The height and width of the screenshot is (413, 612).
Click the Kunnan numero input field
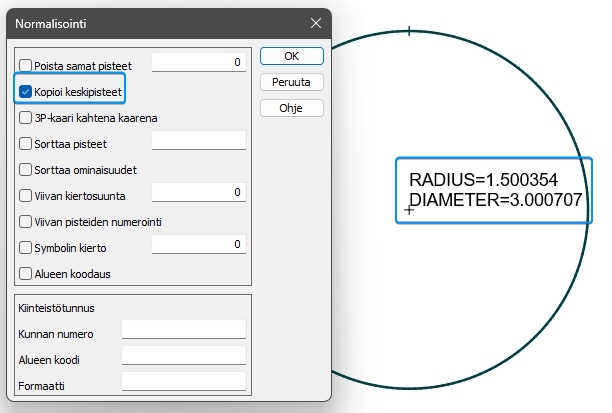(x=183, y=330)
